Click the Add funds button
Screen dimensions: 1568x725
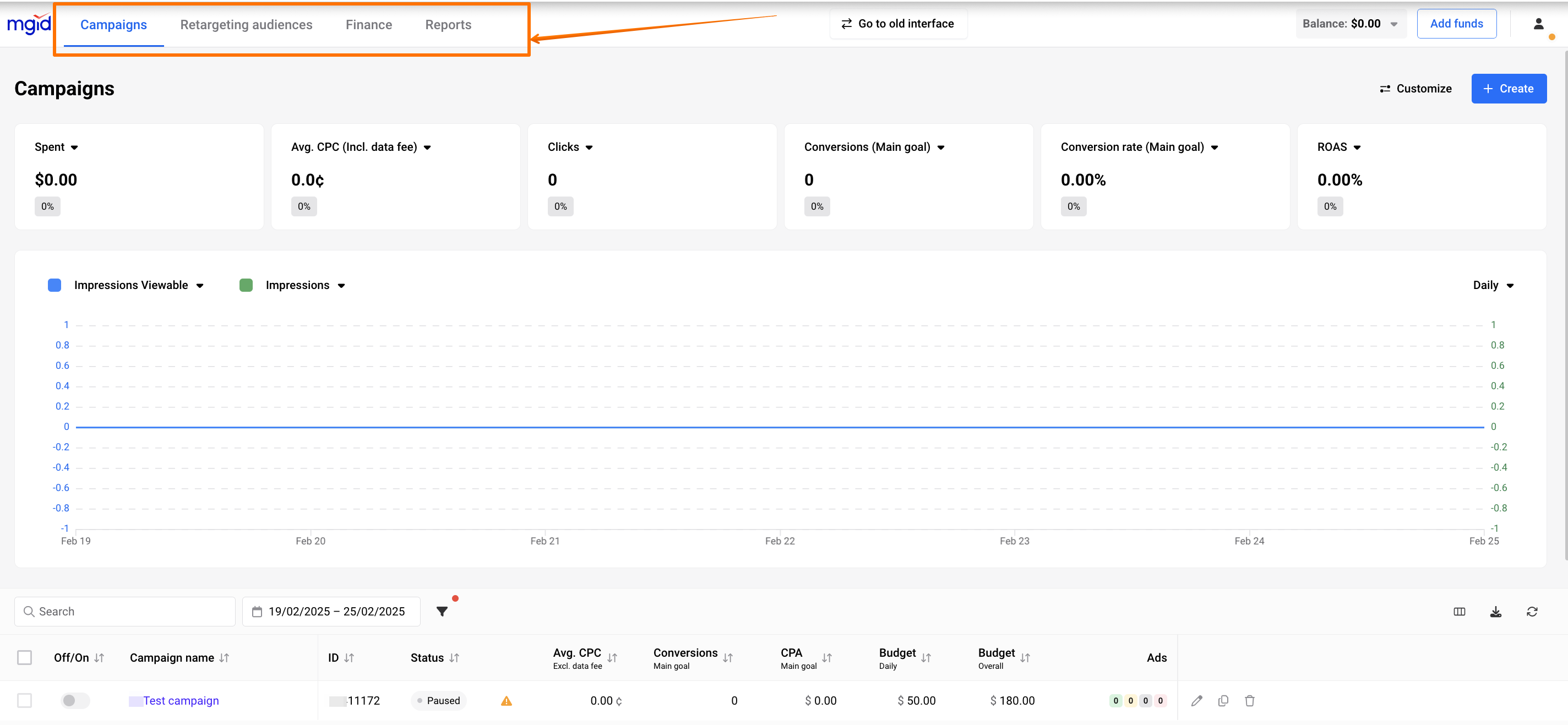click(1456, 24)
